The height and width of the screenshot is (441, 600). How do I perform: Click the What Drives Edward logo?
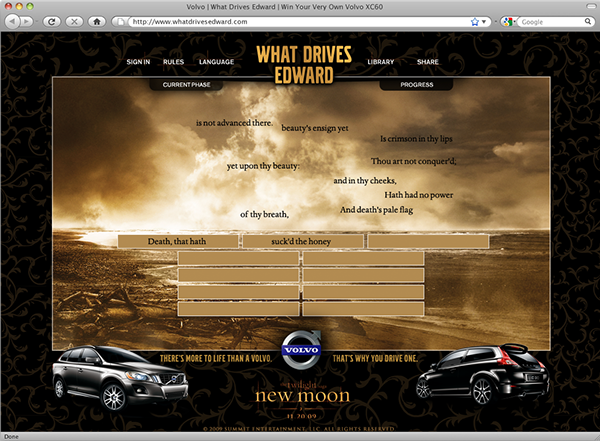[304, 64]
